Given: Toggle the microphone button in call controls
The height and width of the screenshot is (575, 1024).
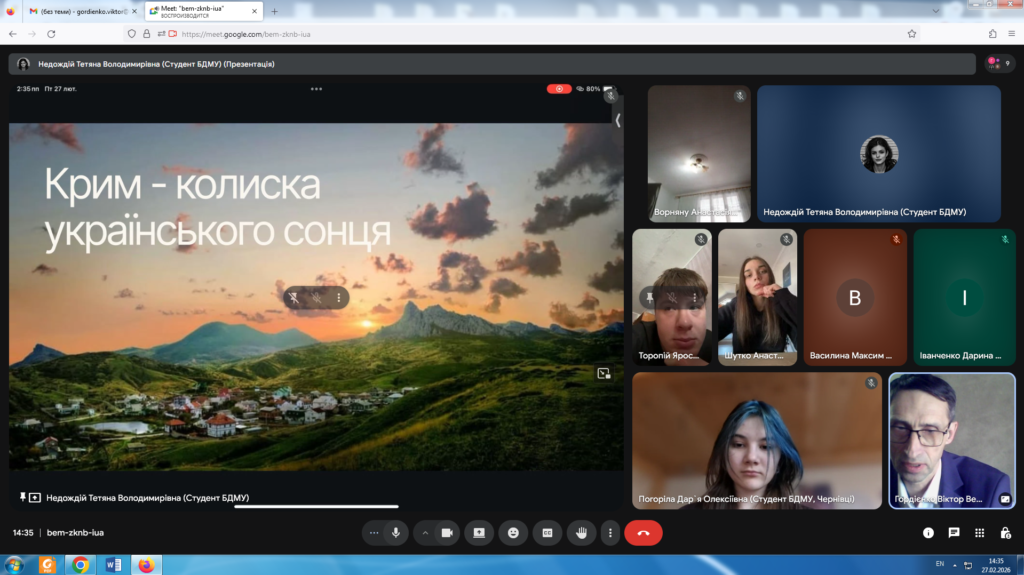Looking at the screenshot, I should coord(396,533).
